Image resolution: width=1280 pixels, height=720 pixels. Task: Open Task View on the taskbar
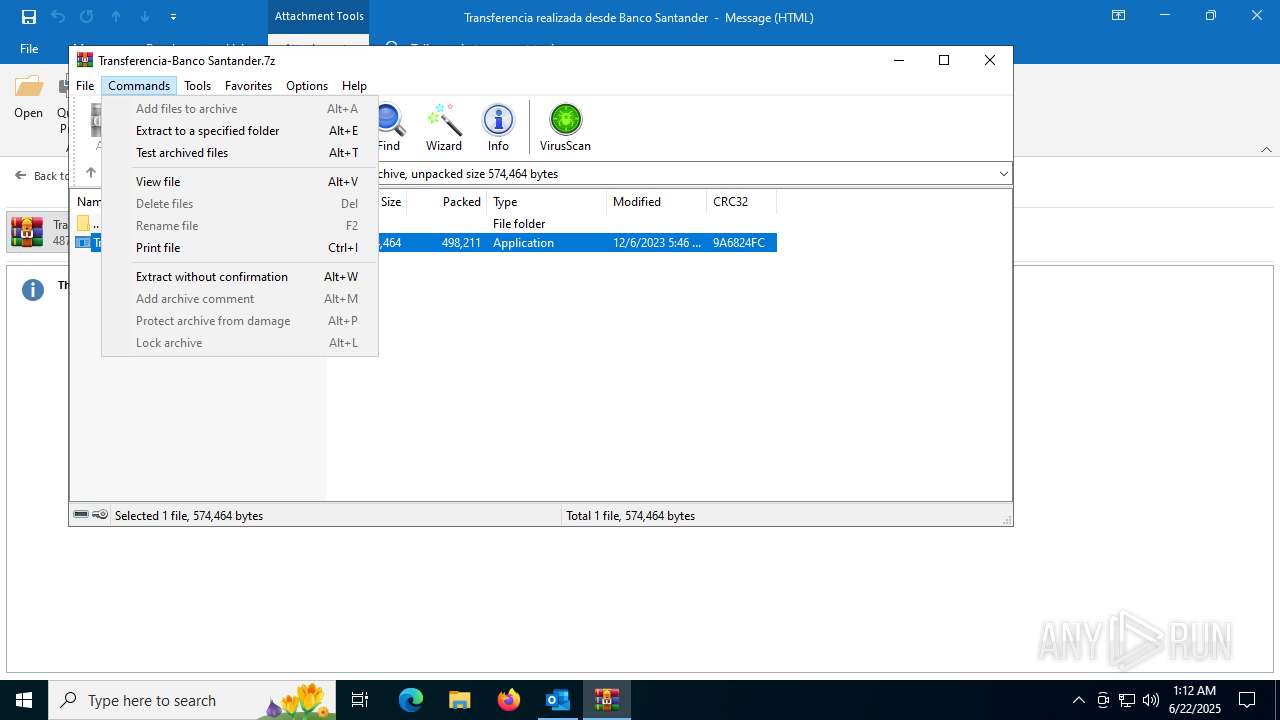pos(360,700)
